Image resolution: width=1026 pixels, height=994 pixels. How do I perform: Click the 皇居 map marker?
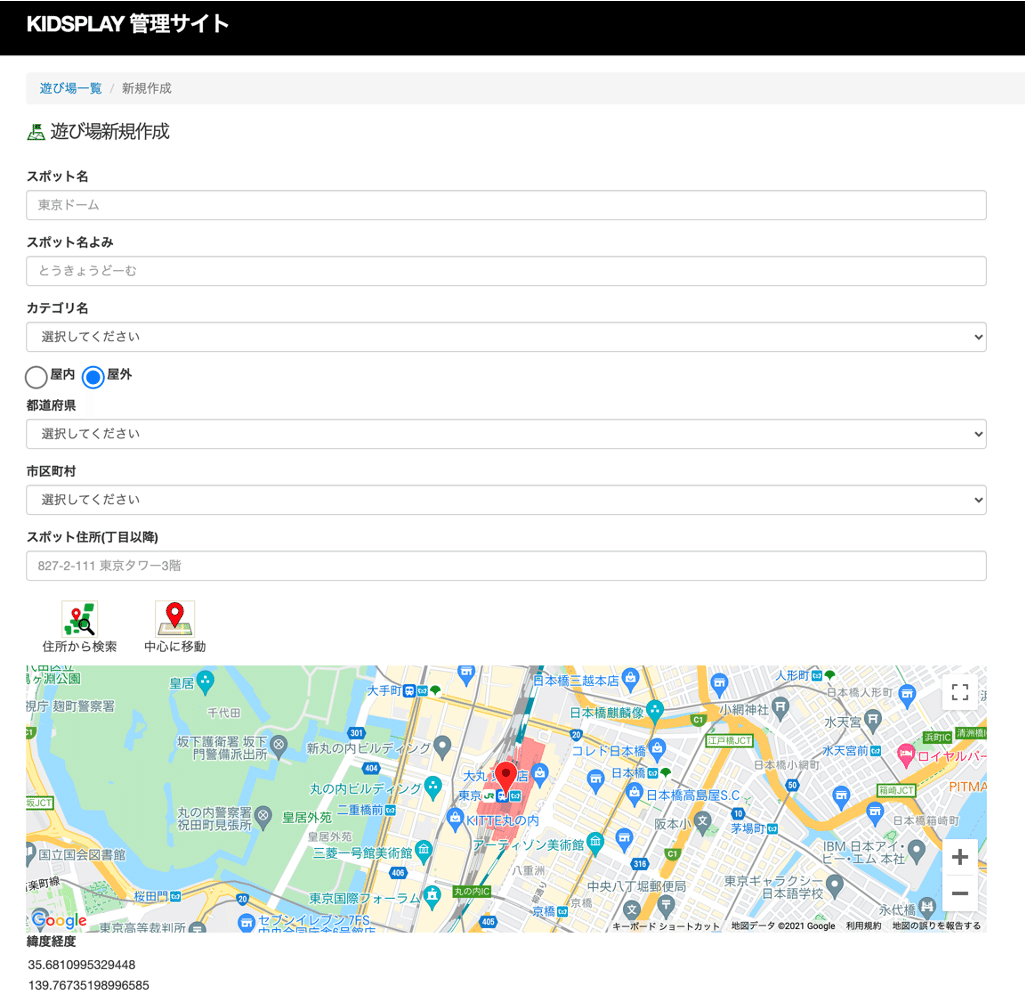[x=205, y=682]
